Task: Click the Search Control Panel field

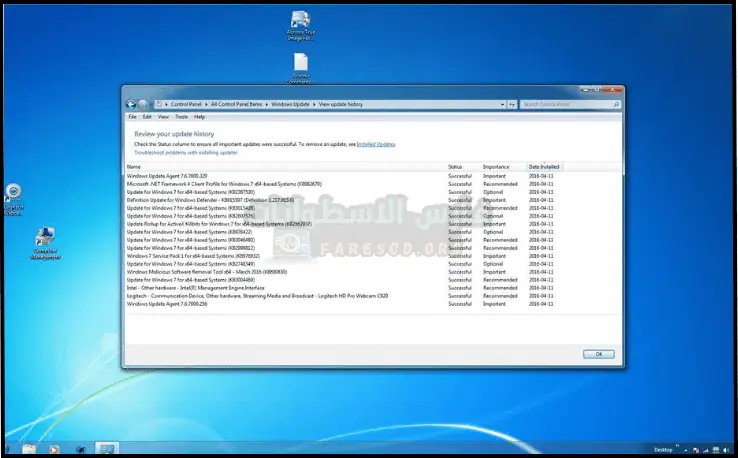Action: click(x=565, y=104)
